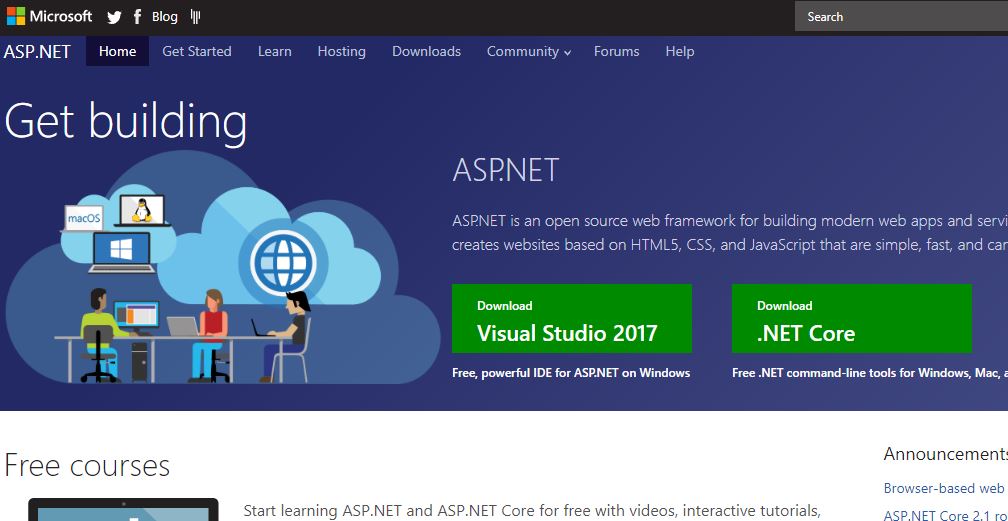Click 'Start learning ASP.NET' paragraph text

pyautogui.click(x=532, y=511)
